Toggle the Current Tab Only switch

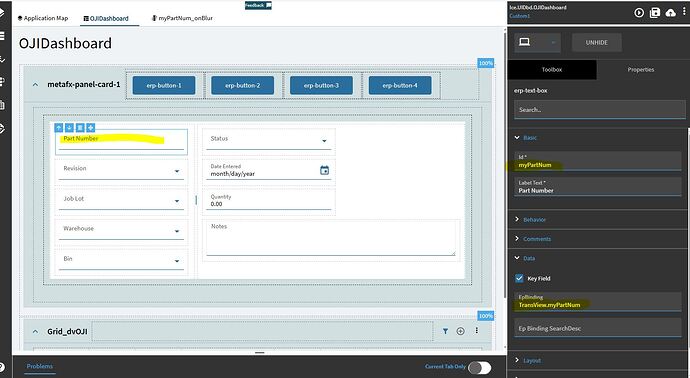(480, 367)
